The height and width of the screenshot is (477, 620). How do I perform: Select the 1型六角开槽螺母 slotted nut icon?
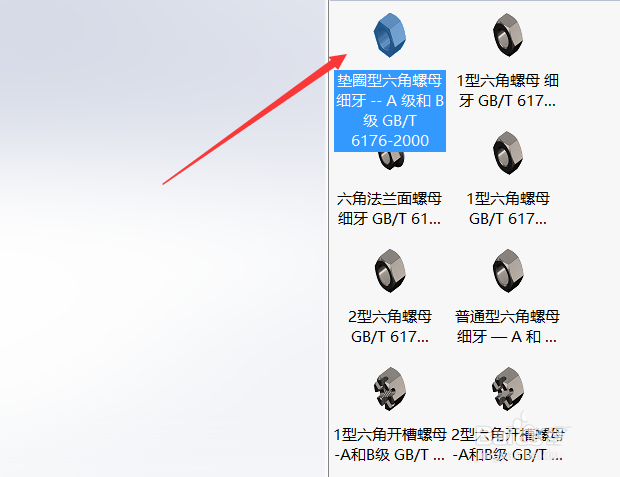390,389
